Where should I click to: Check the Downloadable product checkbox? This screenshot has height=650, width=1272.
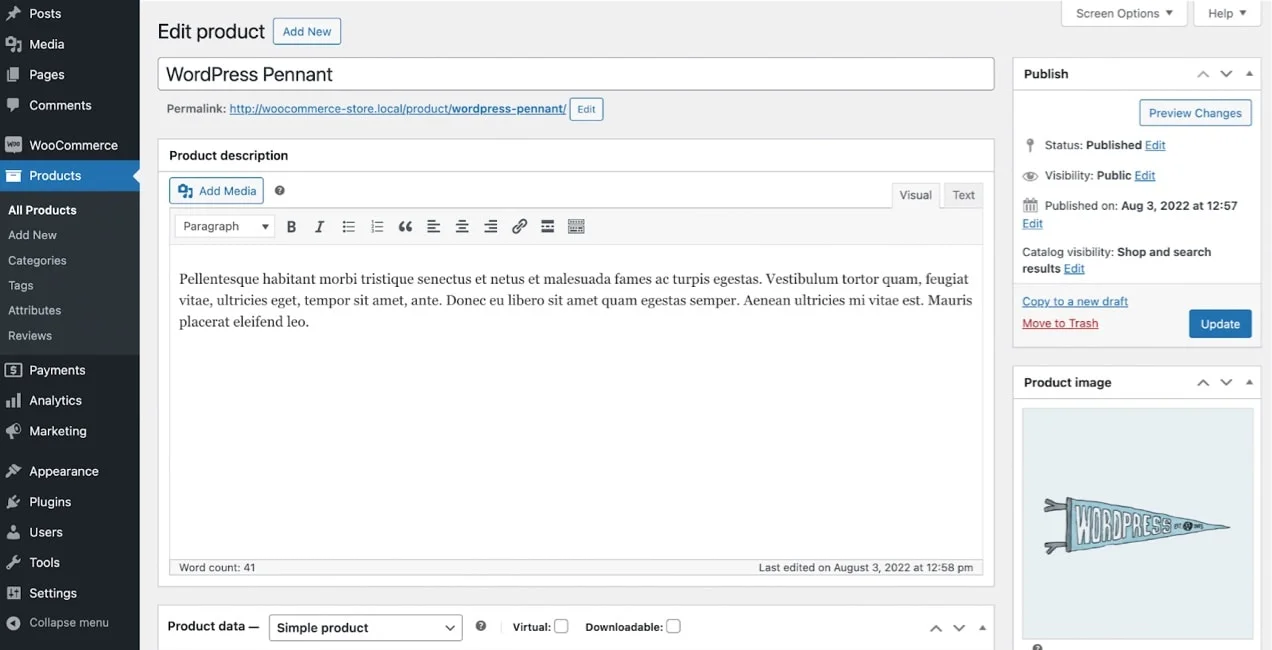click(x=673, y=627)
